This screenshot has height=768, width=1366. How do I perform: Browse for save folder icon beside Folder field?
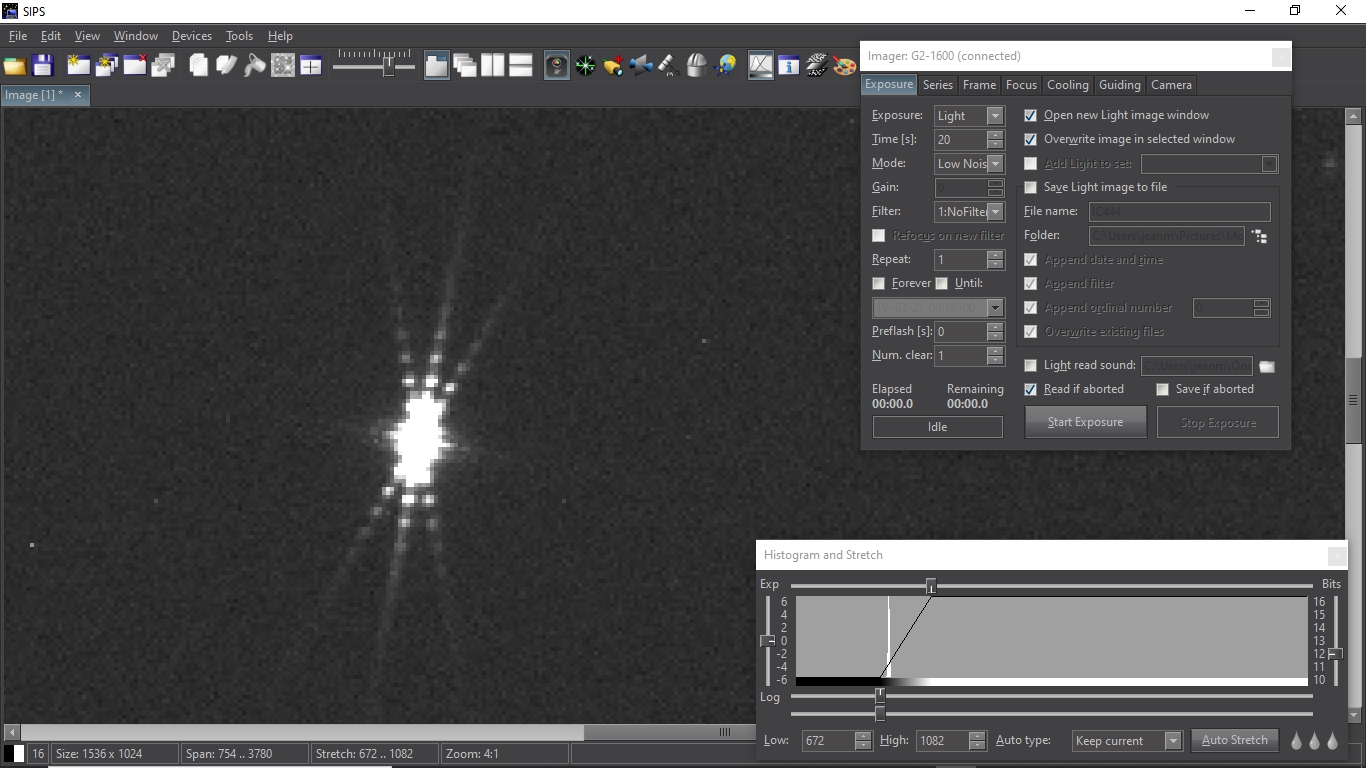(x=1259, y=236)
